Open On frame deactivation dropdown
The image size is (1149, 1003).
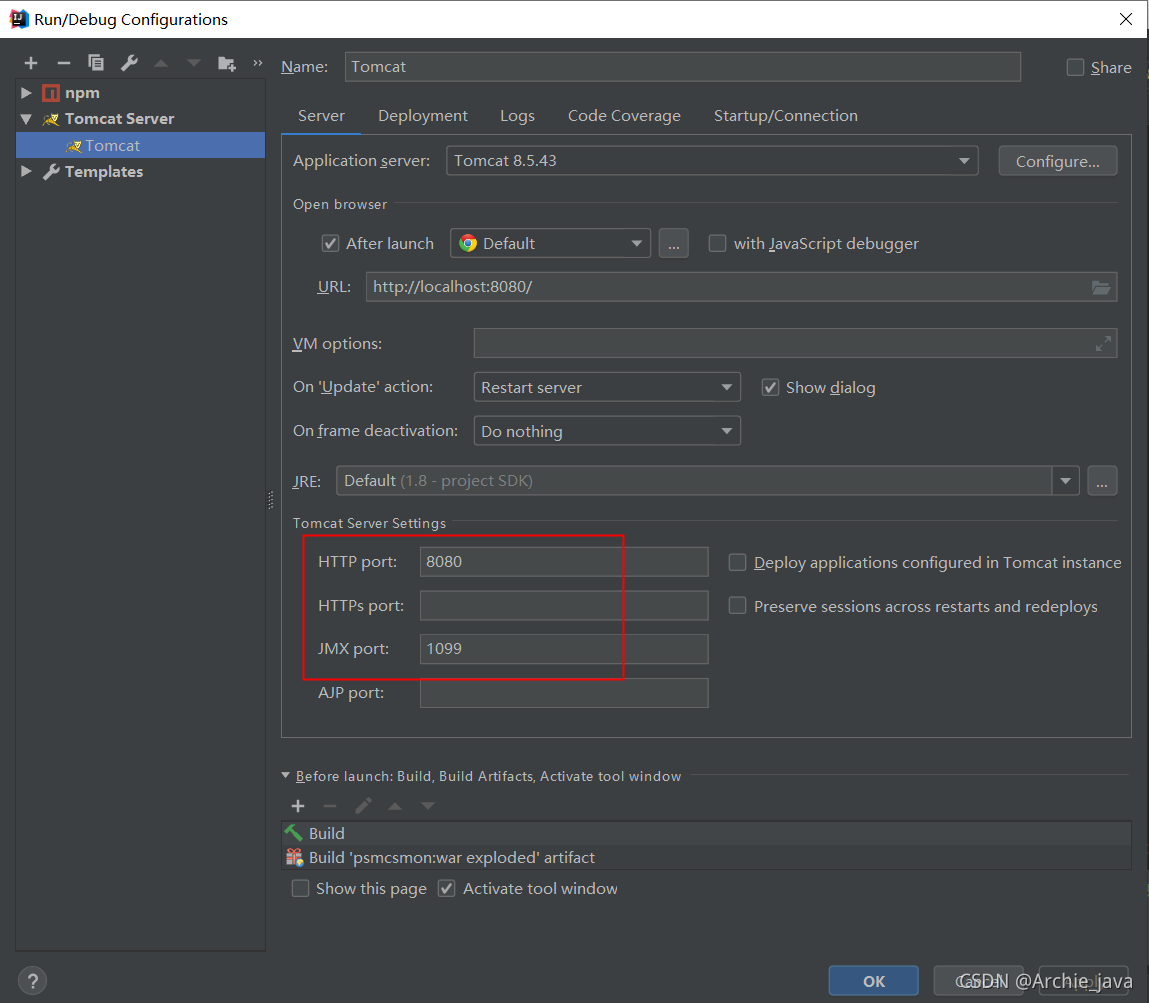(607, 431)
